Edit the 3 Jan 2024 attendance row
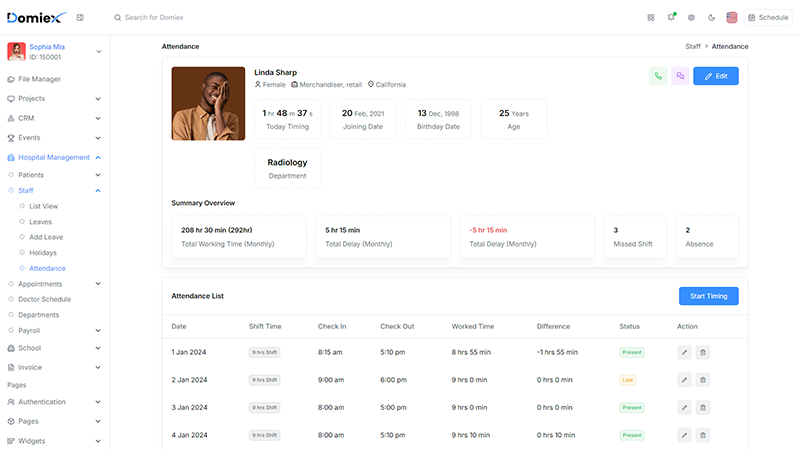The height and width of the screenshot is (450, 800). click(x=684, y=408)
